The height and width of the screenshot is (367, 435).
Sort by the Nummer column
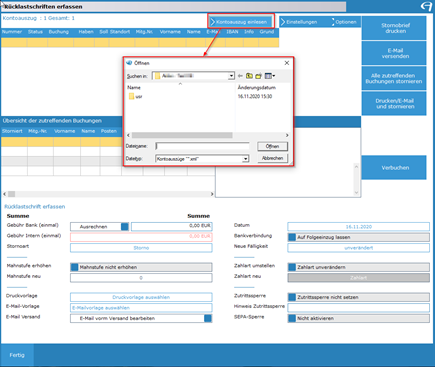tap(12, 32)
